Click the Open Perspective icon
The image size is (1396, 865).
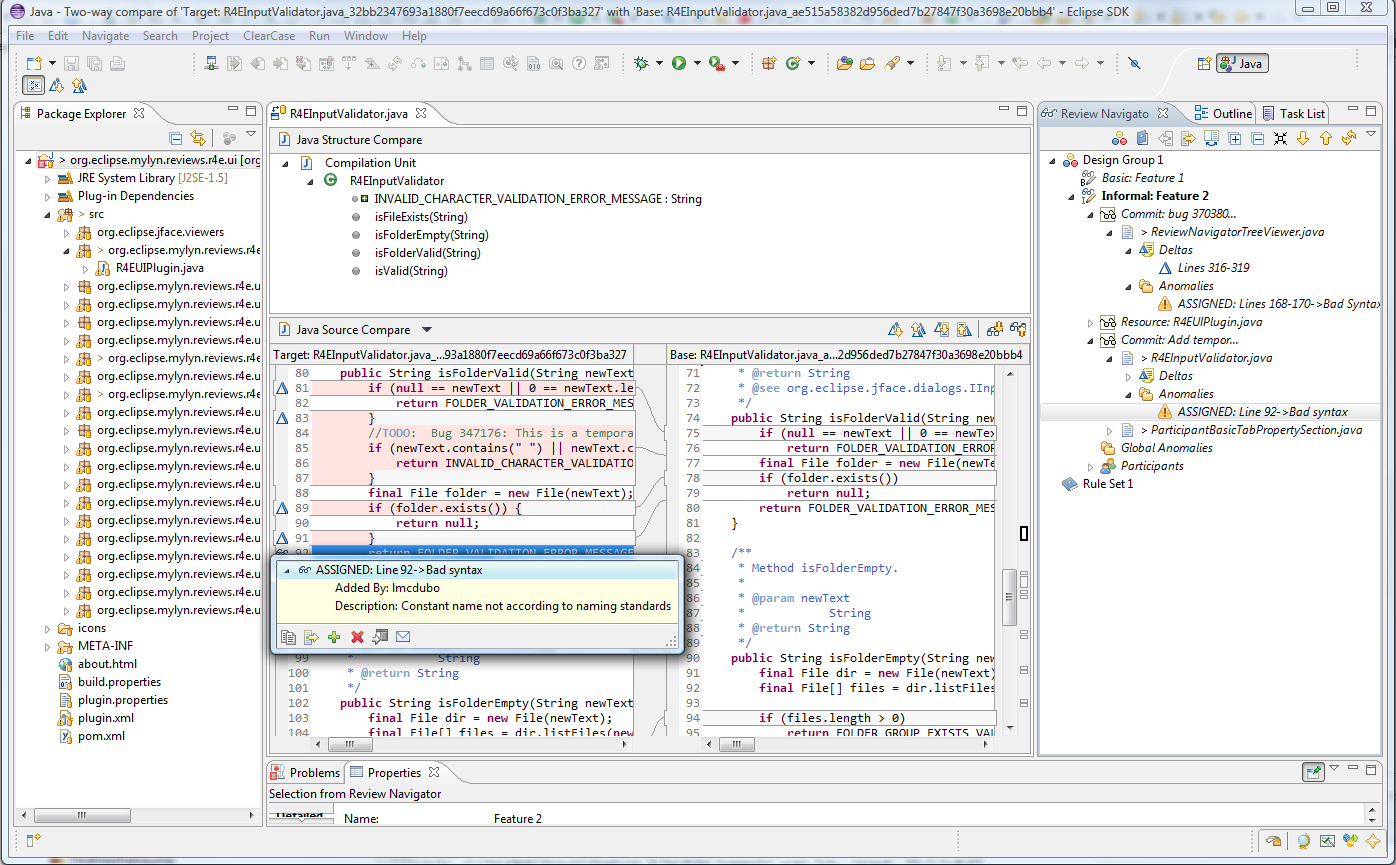tap(1204, 63)
